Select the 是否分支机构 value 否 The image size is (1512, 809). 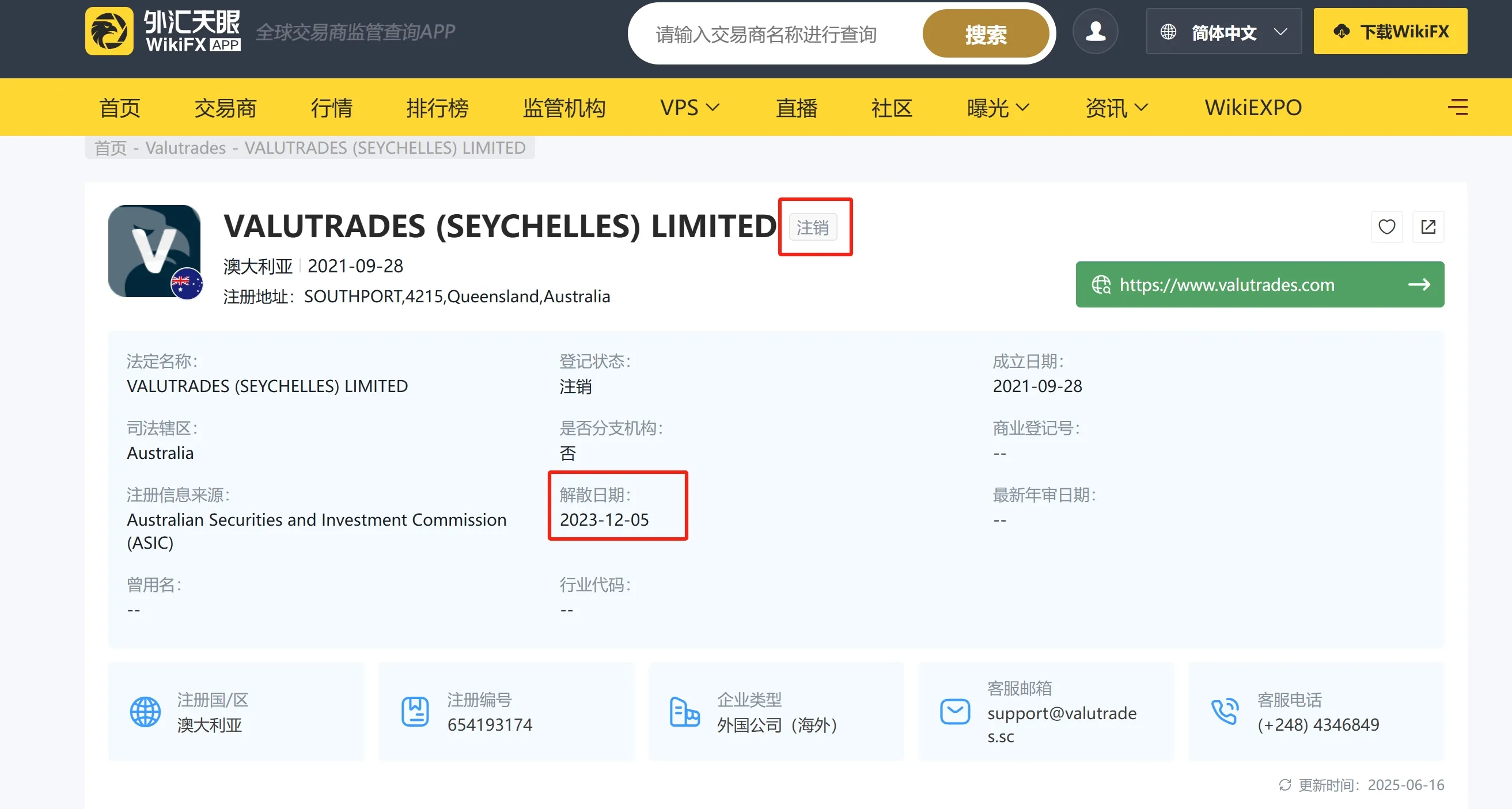click(x=567, y=454)
